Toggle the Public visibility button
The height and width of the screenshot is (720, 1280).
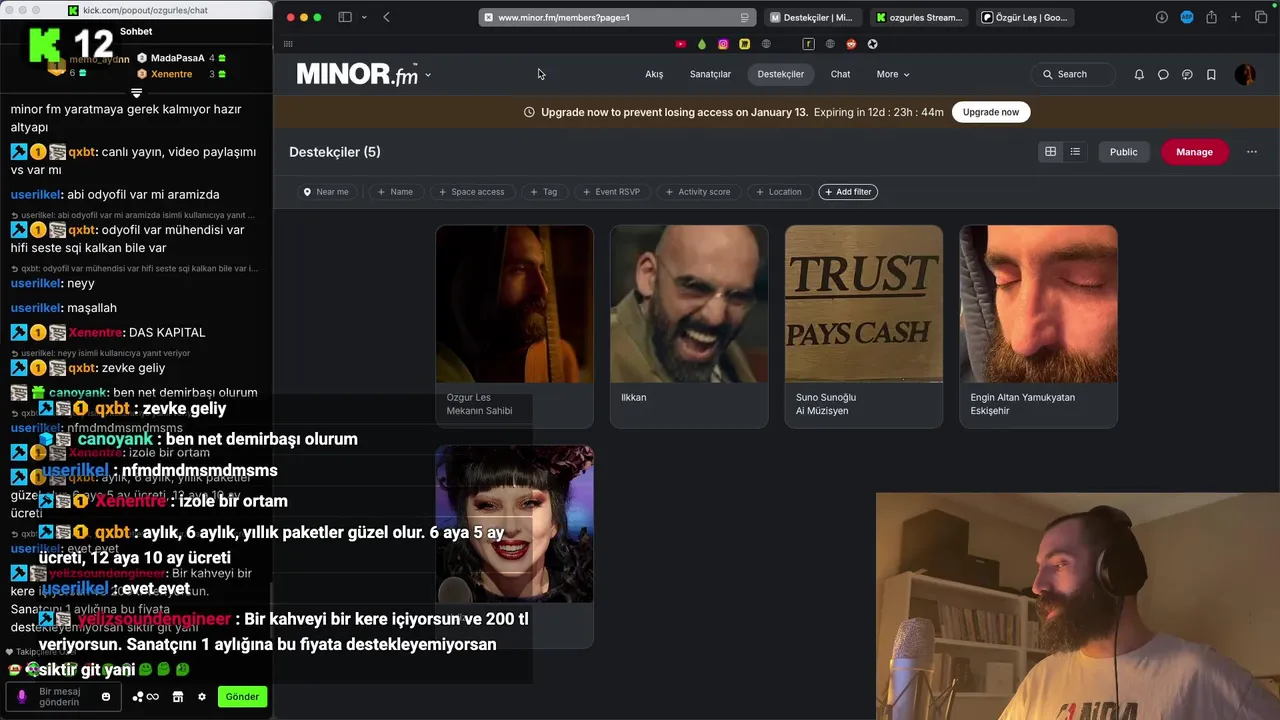(1123, 152)
